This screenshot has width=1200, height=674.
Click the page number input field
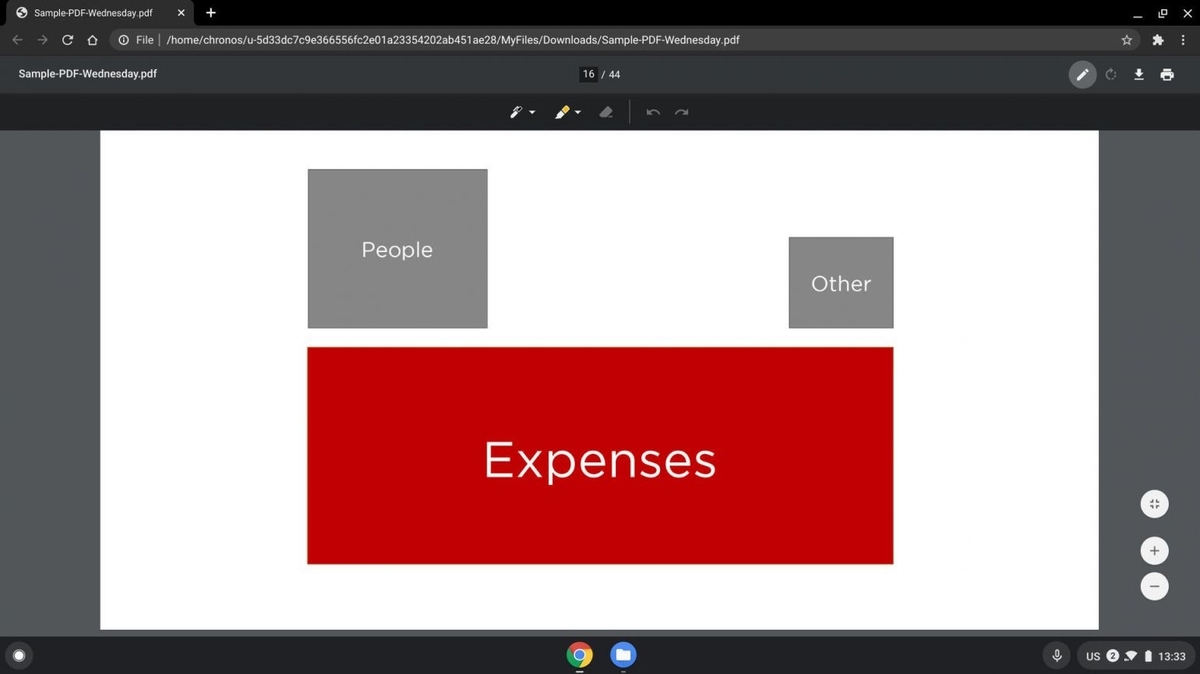[588, 73]
